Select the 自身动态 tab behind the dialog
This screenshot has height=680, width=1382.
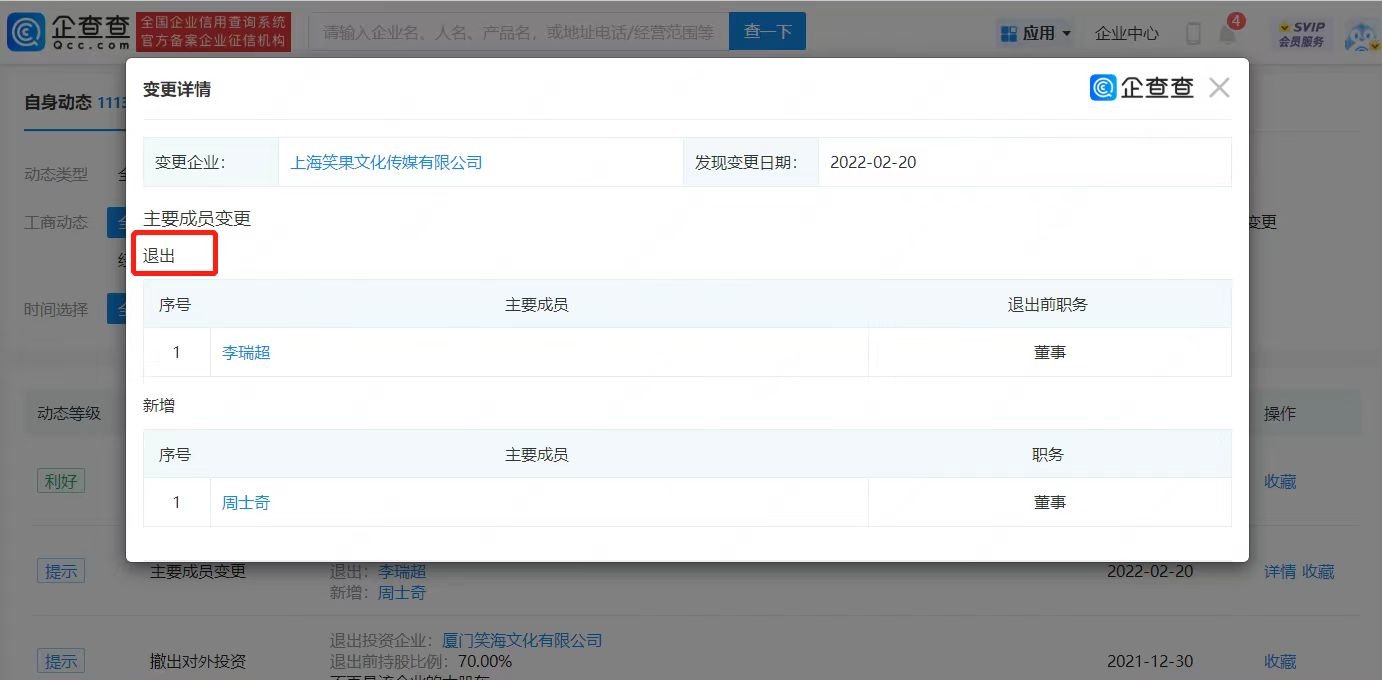58,102
